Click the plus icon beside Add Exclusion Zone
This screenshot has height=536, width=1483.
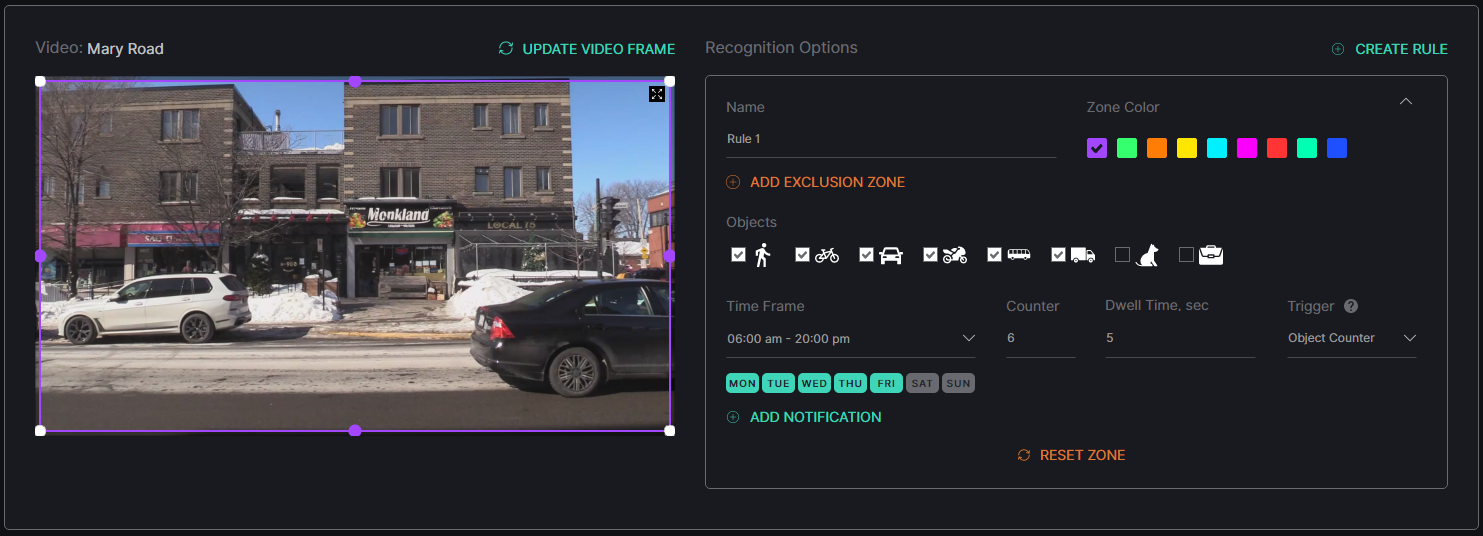click(x=733, y=182)
